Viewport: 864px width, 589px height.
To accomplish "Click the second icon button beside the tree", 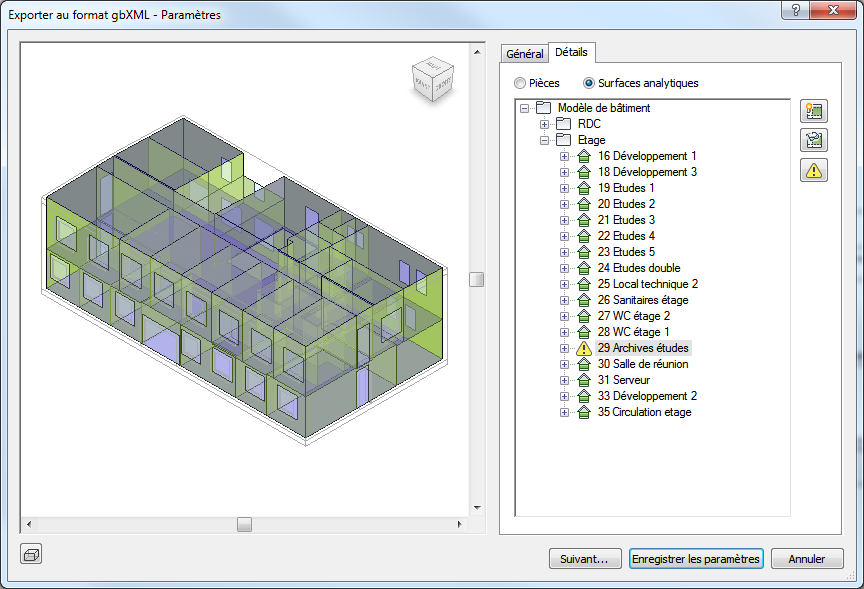I will [x=813, y=141].
